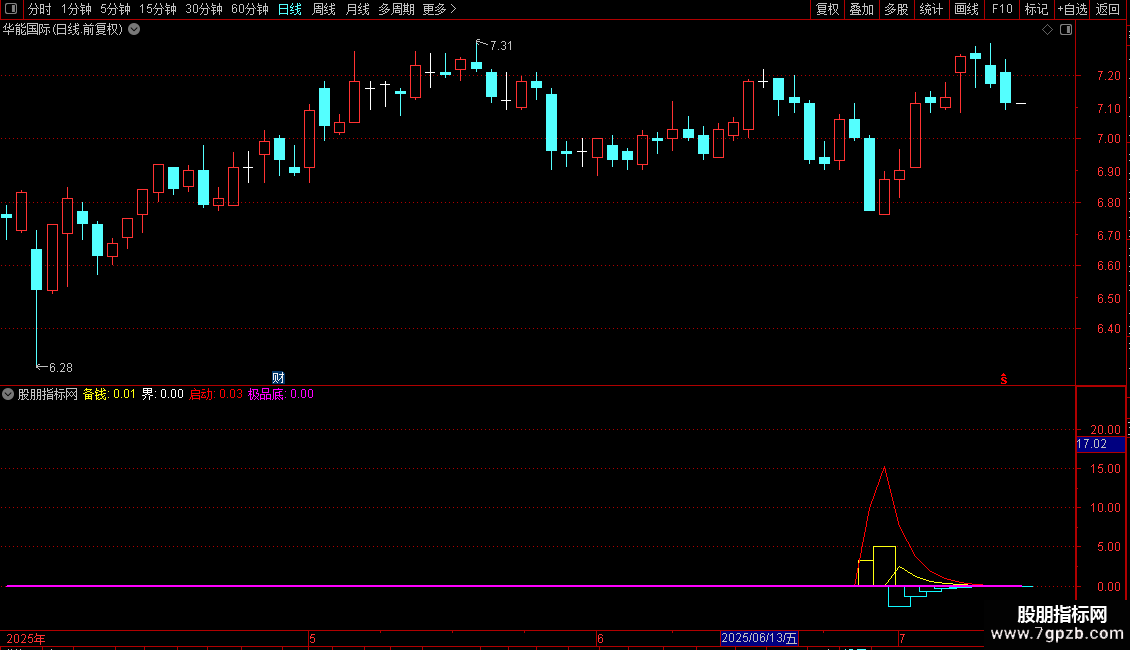Image resolution: width=1130 pixels, height=650 pixels.
Task: Click 华能国际(日线.前复权) chart title
Action: pos(63,30)
